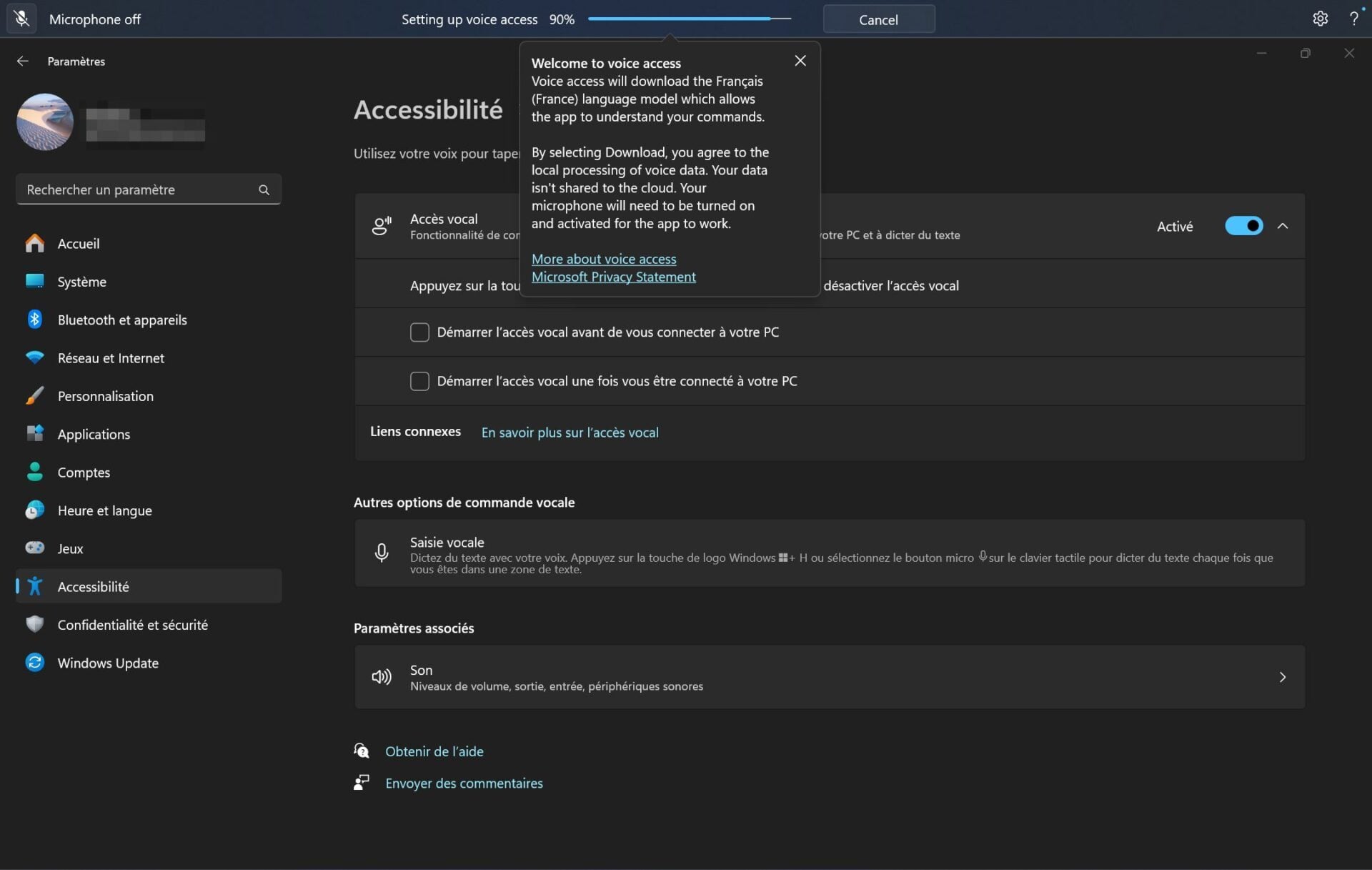
Task: Click the Envoyer des commentaires feedback icon
Action: (x=362, y=783)
